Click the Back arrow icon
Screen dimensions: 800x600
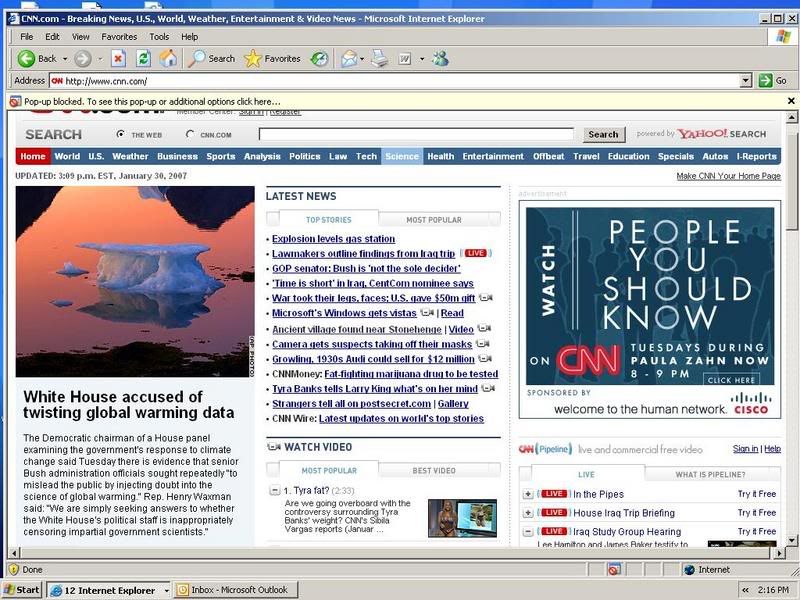(x=26, y=59)
